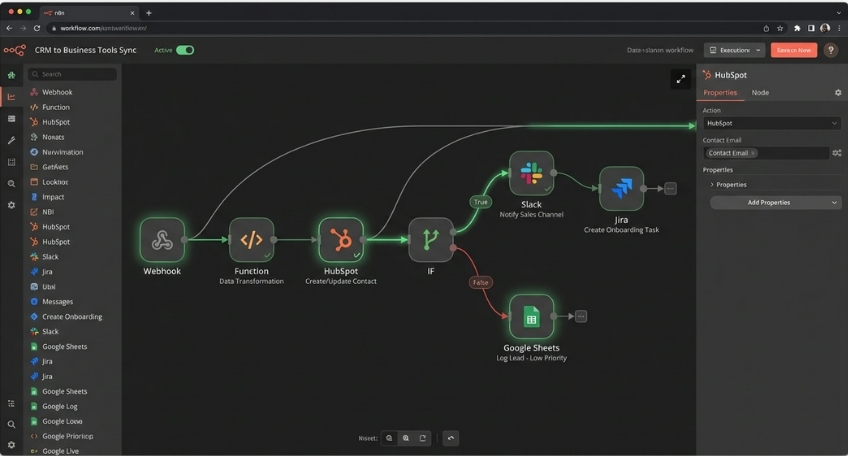Select the IF branch node
The height and width of the screenshot is (456, 848).
(x=431, y=240)
